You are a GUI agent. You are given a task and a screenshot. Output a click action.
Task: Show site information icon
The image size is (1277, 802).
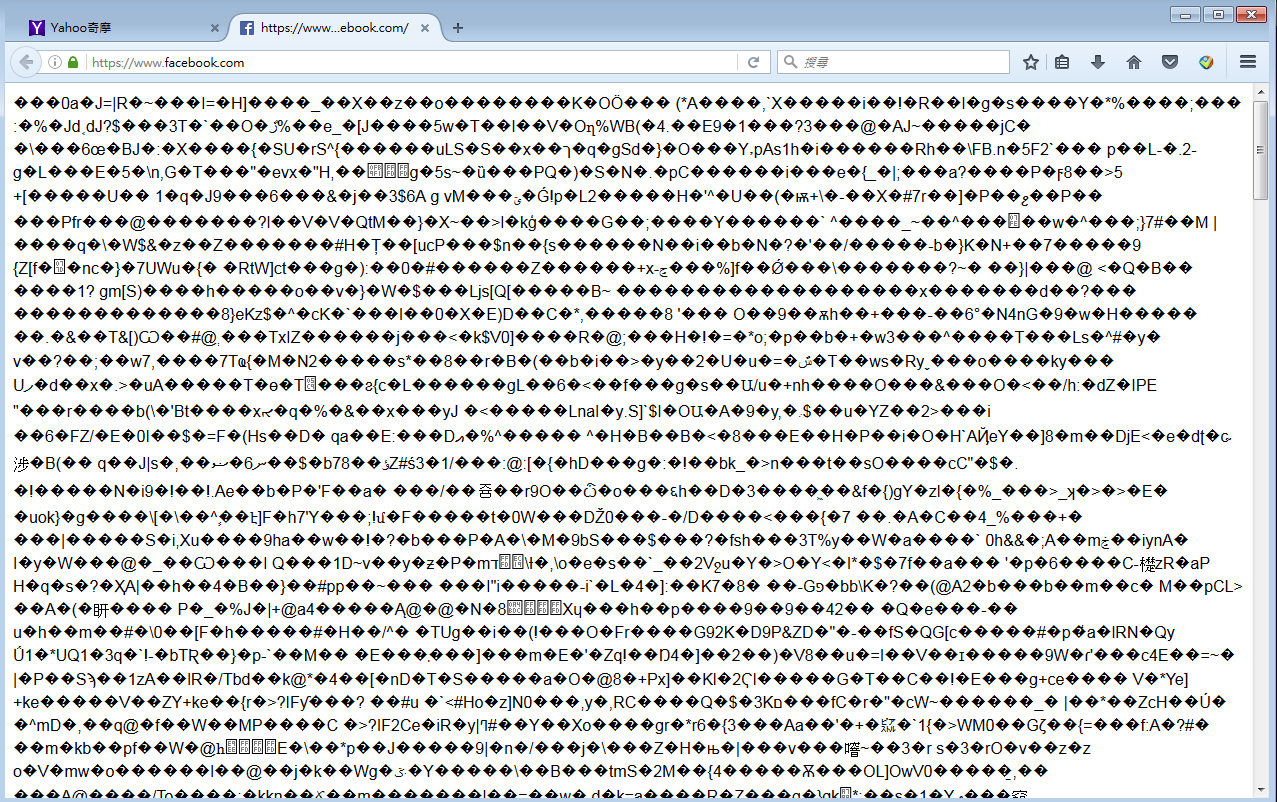click(56, 62)
